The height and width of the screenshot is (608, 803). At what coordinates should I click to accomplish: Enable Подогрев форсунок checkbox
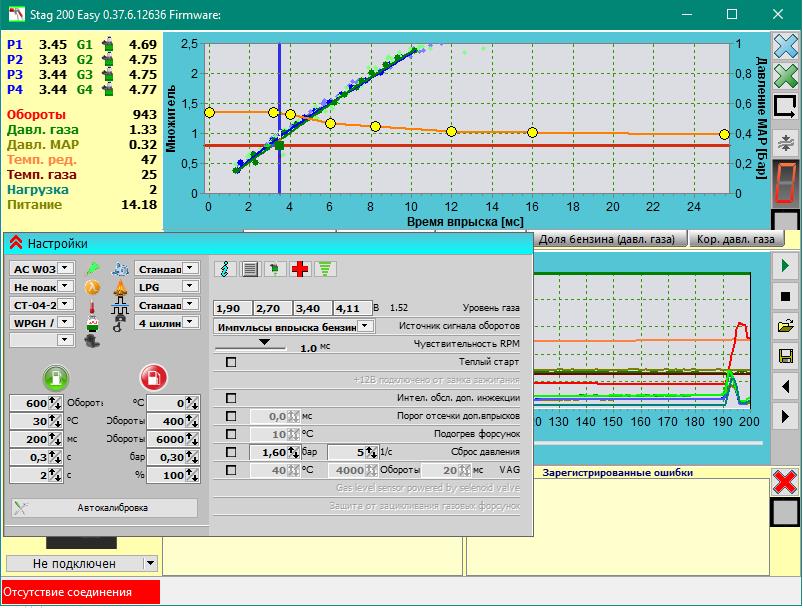231,434
